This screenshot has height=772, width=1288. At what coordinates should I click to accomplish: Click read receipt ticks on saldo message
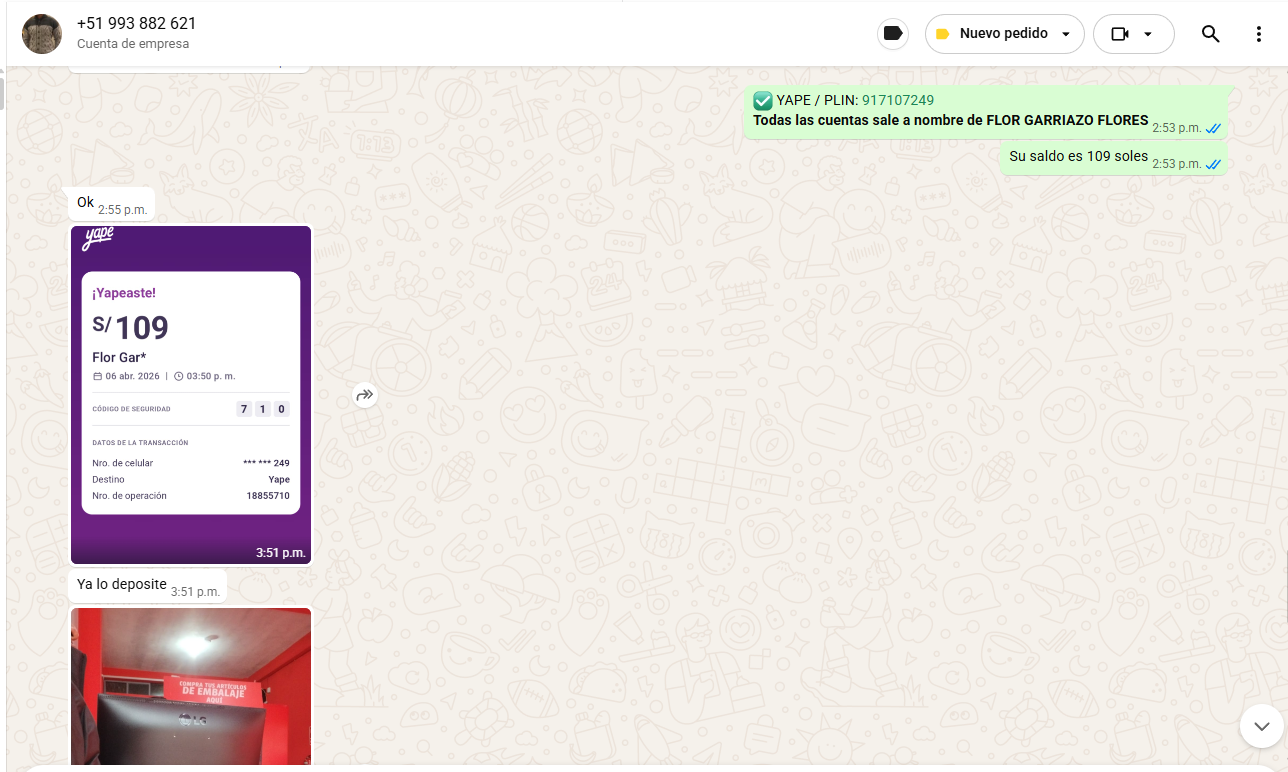point(1213,164)
